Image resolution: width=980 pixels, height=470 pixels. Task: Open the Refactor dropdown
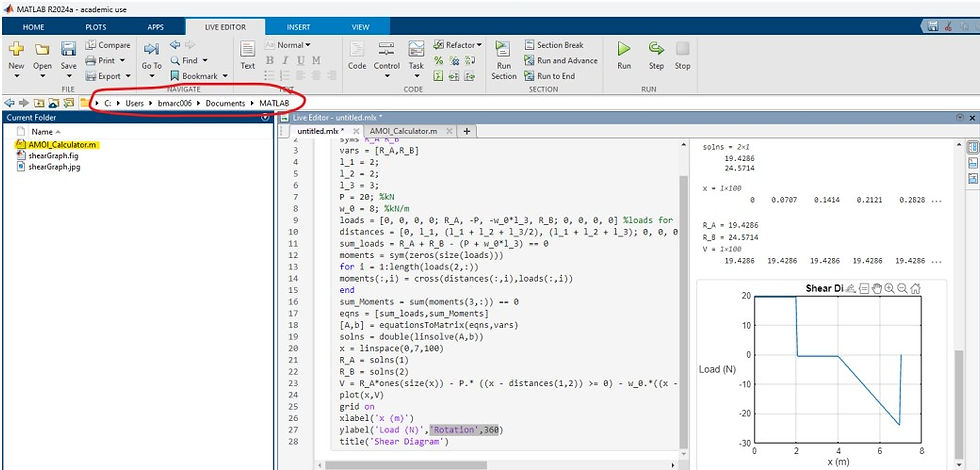[x=458, y=45]
